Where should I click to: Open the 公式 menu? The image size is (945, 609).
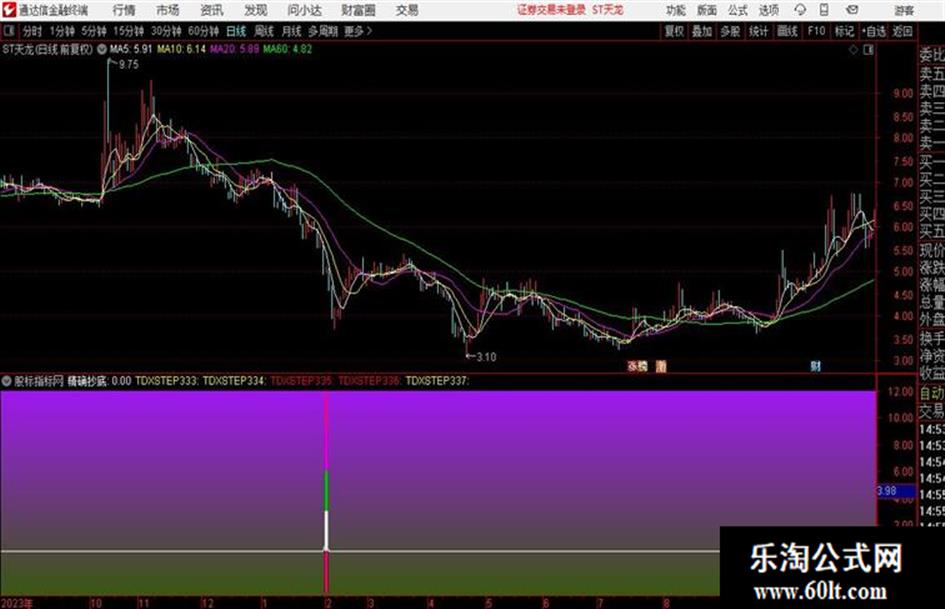click(x=737, y=10)
